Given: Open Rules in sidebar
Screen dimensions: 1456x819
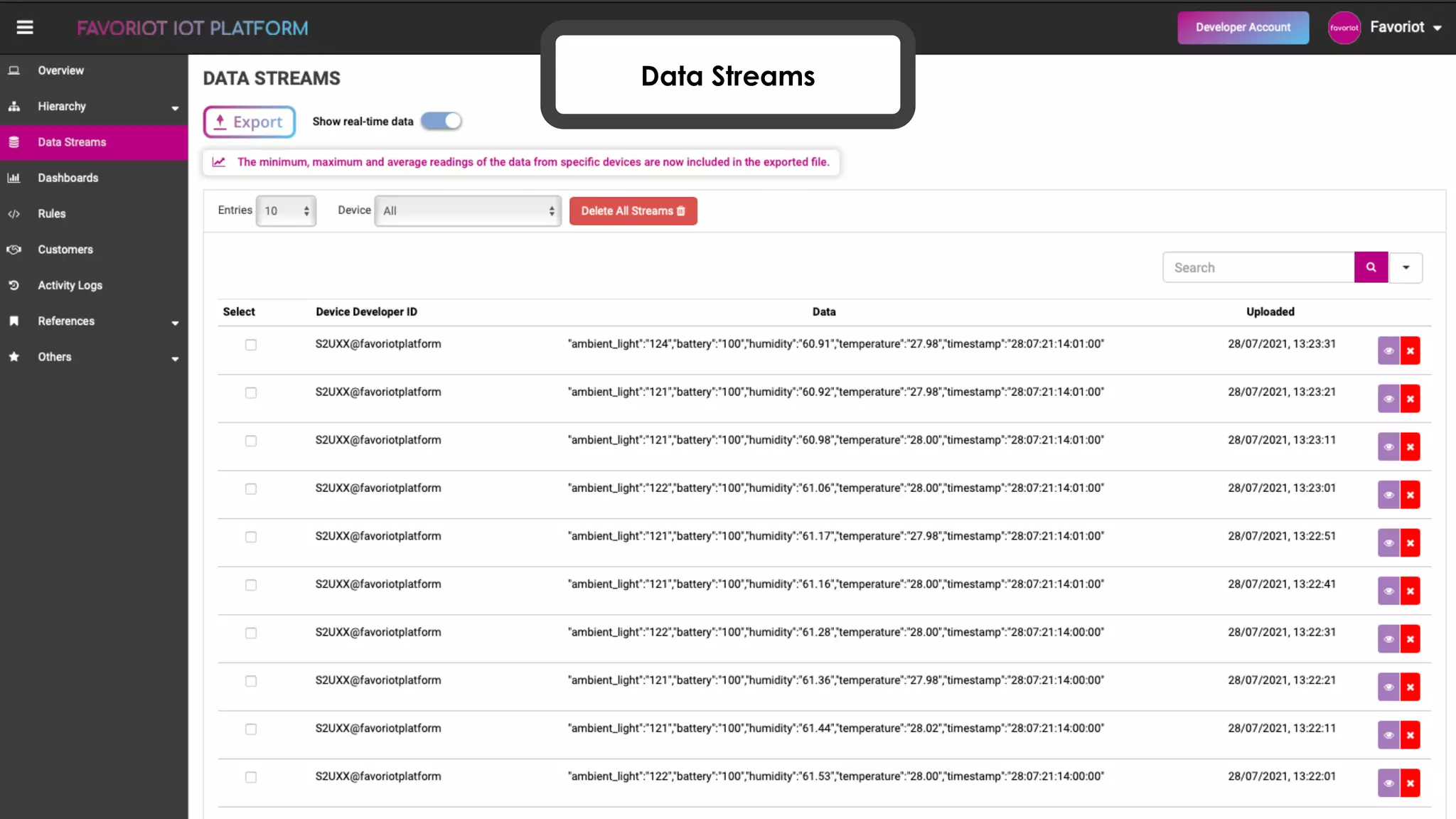Looking at the screenshot, I should (x=94, y=213).
